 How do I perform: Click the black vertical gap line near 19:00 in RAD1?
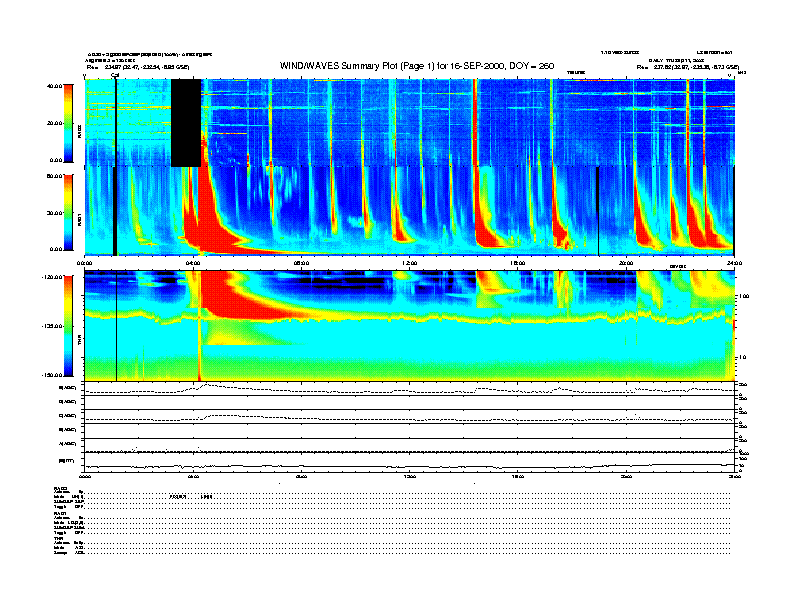tap(598, 211)
